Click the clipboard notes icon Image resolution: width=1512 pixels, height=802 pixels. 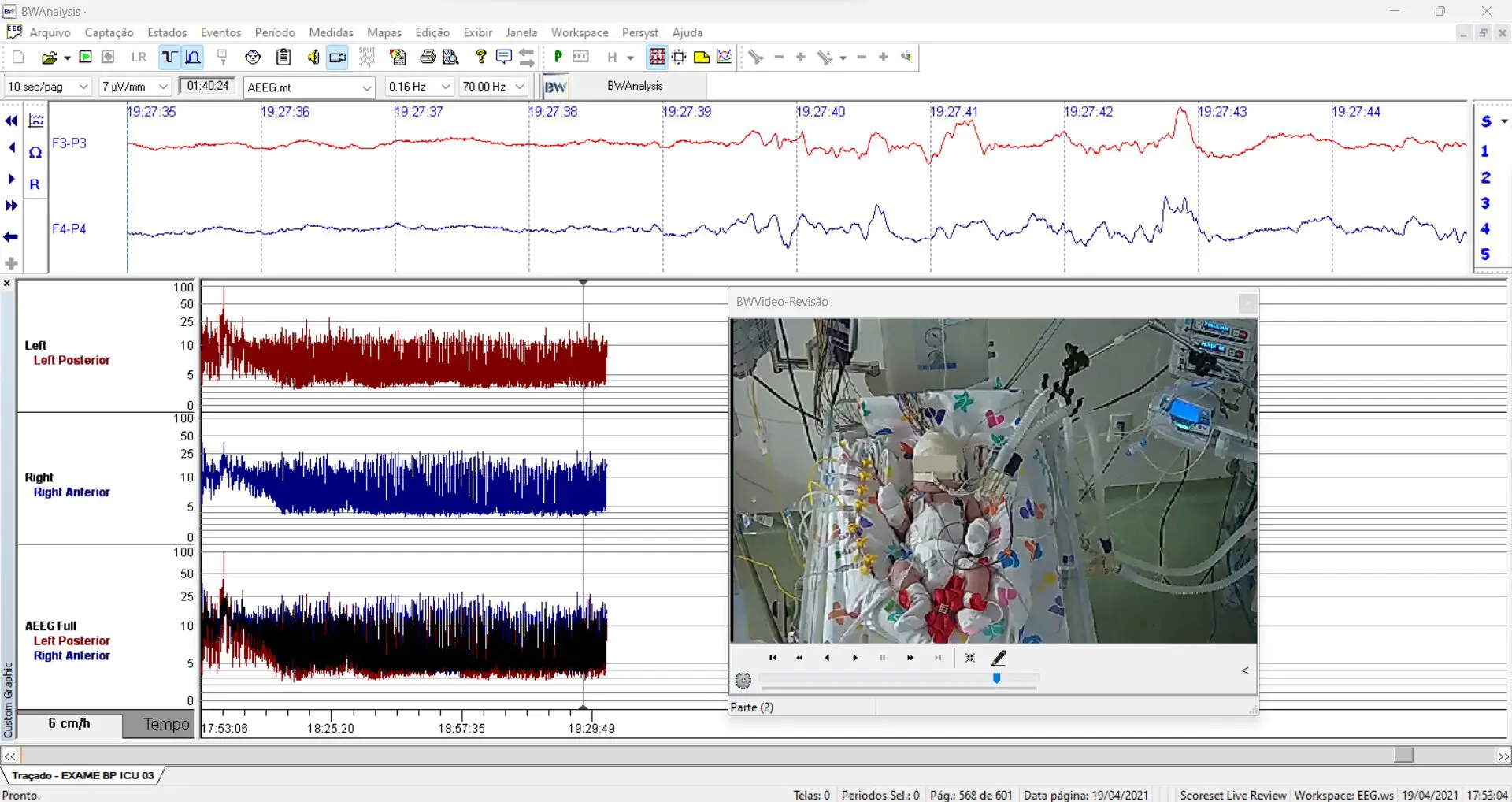(x=283, y=58)
